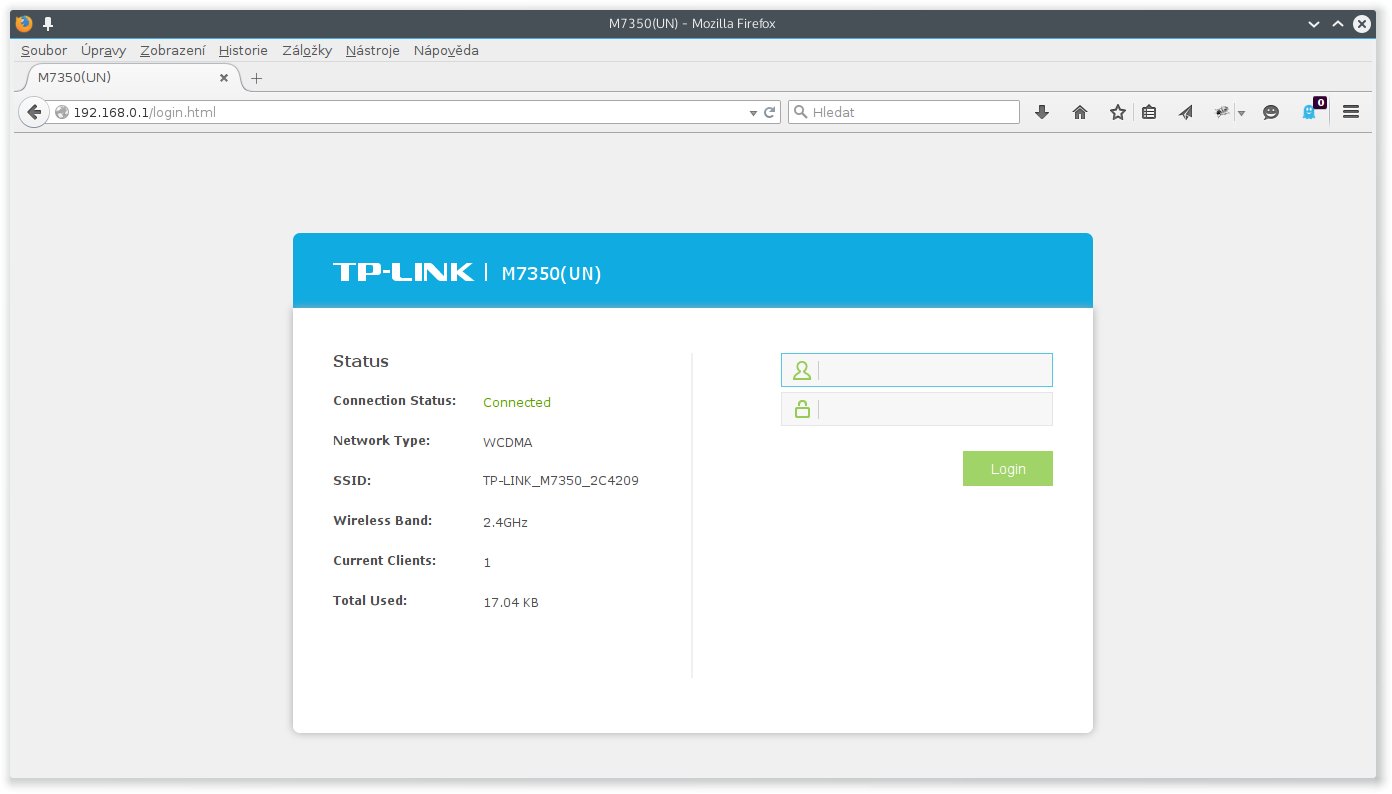Click the padlock icon in password field
This screenshot has width=1392, height=794.
pos(802,408)
